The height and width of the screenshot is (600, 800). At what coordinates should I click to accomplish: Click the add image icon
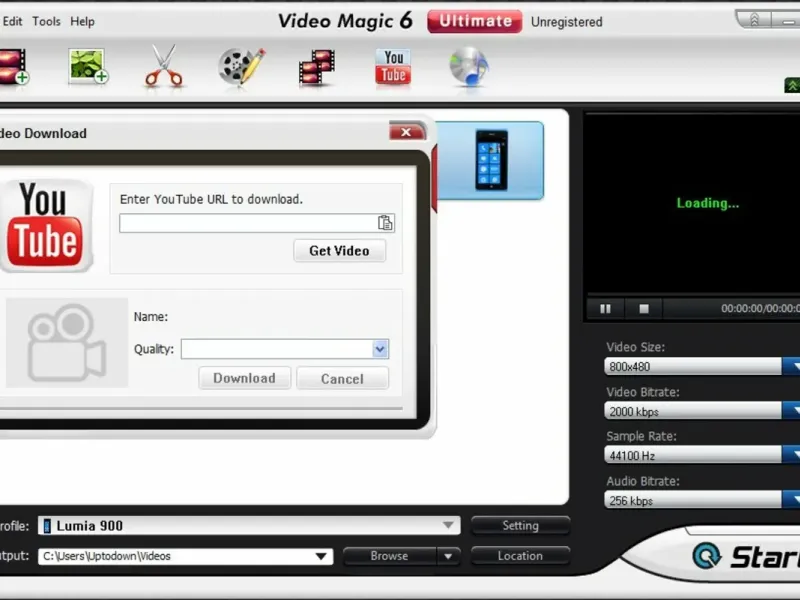[88, 66]
